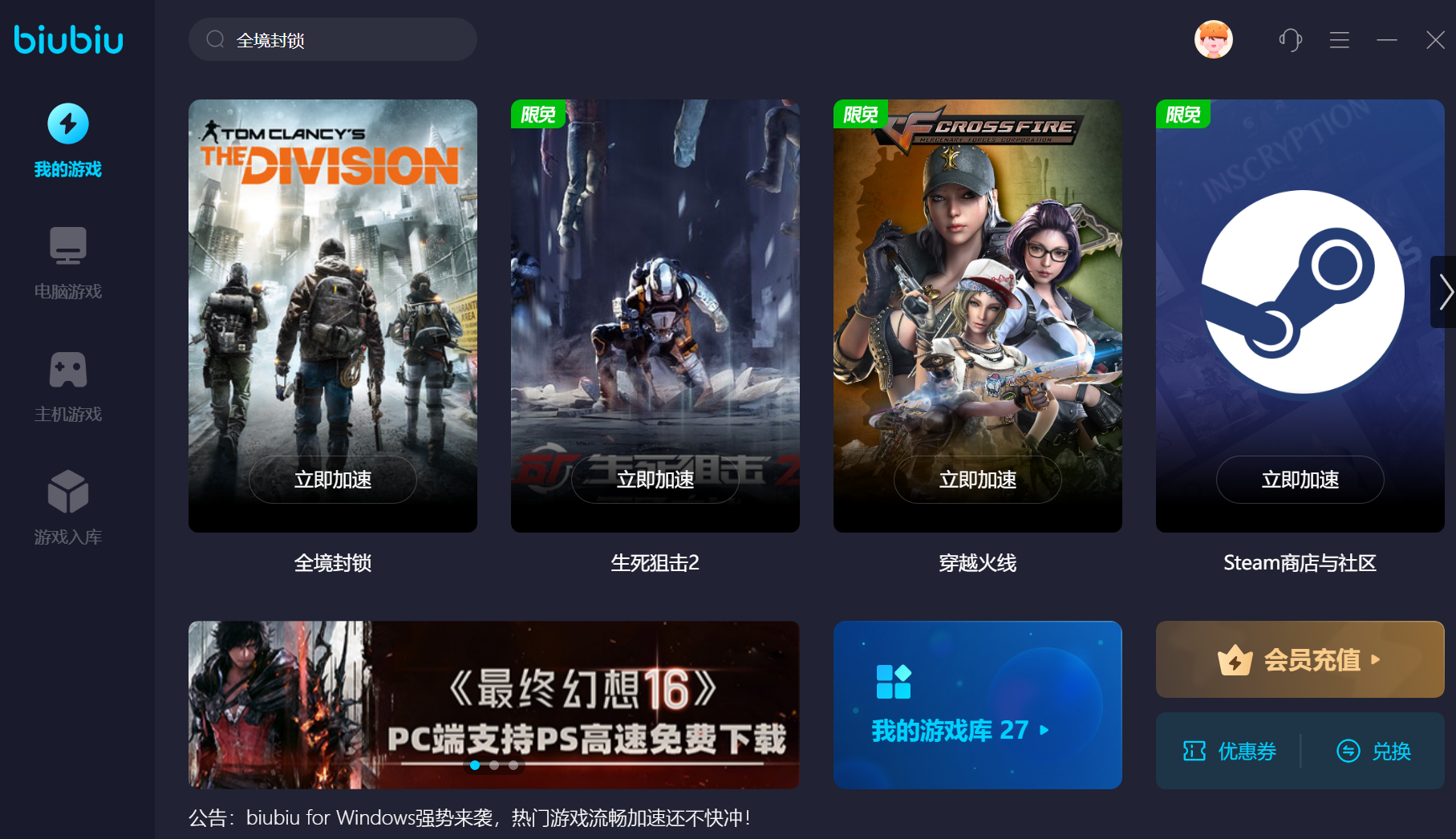
Task: Expand 我的游戏库 27 panel
Action: coord(977,705)
